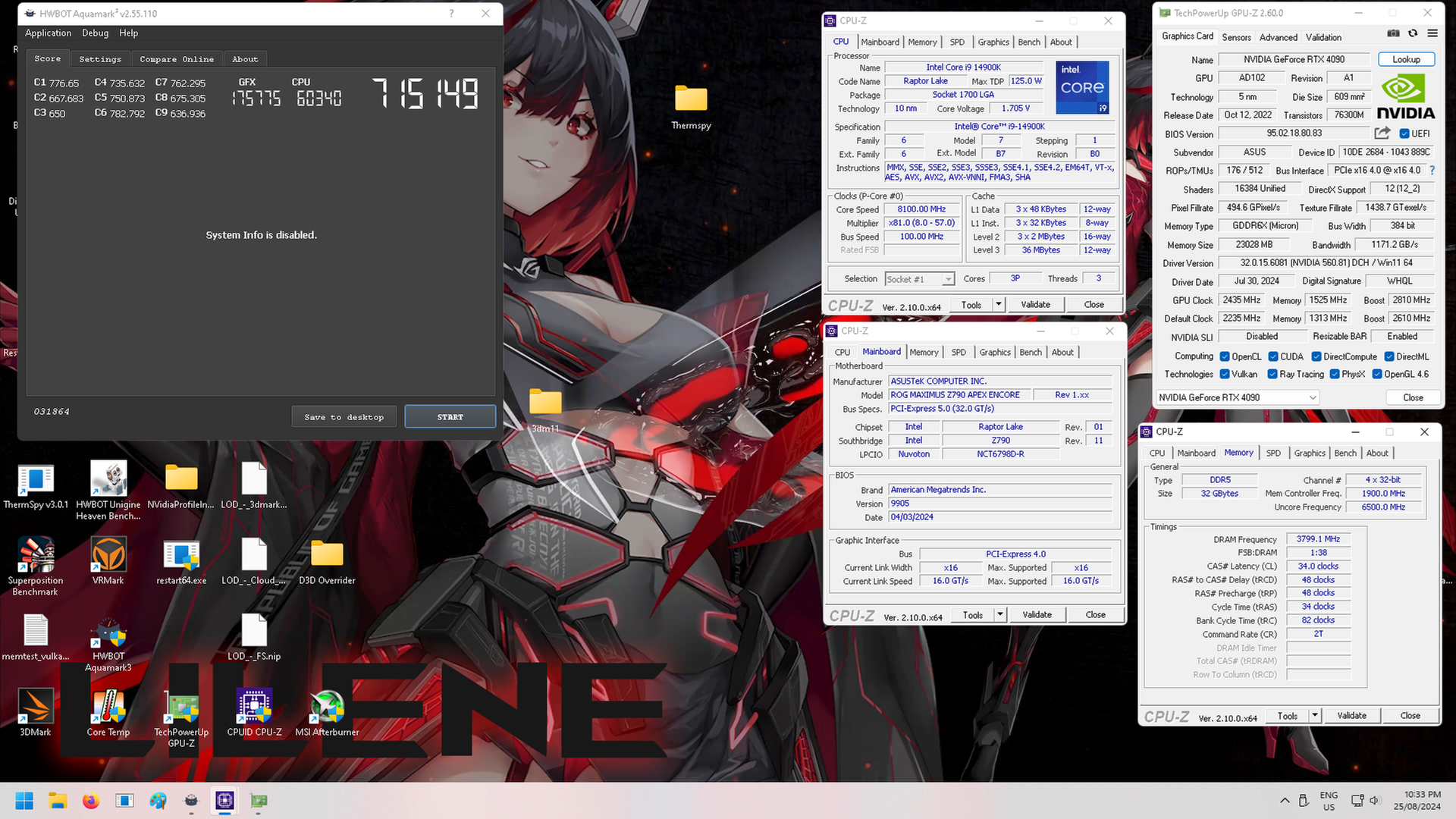Launch CPUID CPU-Z desktop shortcut

254,713
